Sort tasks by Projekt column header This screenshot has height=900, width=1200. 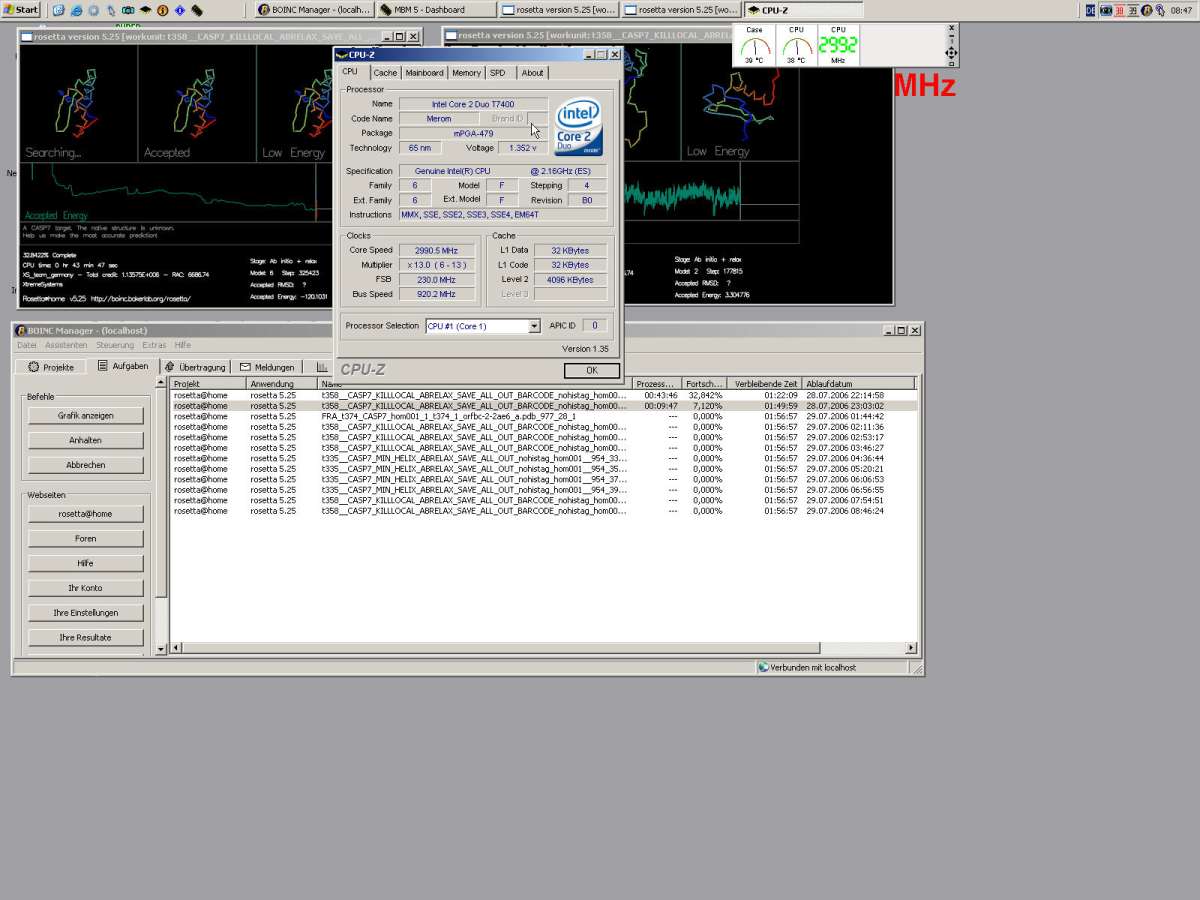(x=208, y=384)
